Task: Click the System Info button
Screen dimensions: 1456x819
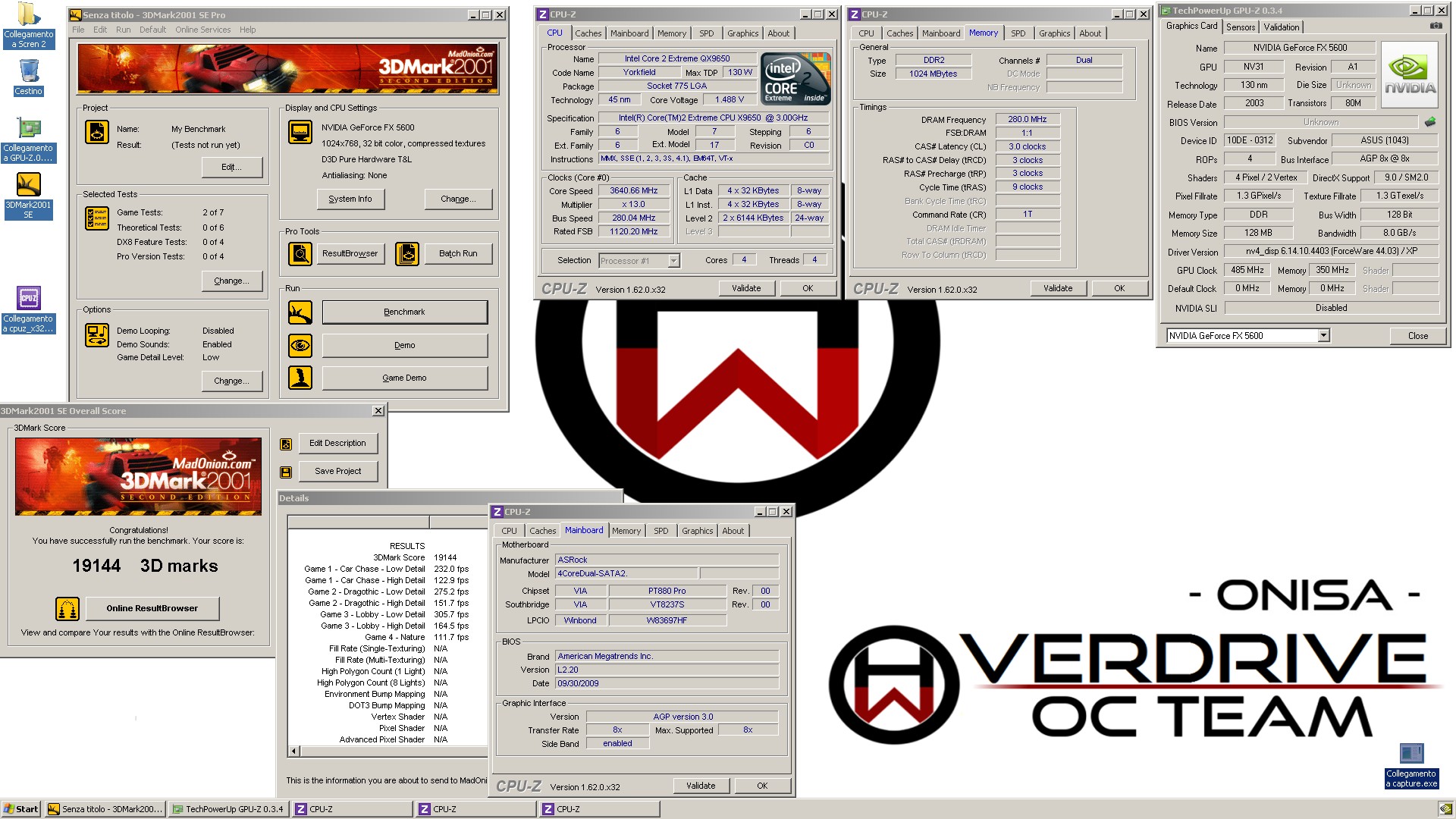Action: (x=350, y=199)
